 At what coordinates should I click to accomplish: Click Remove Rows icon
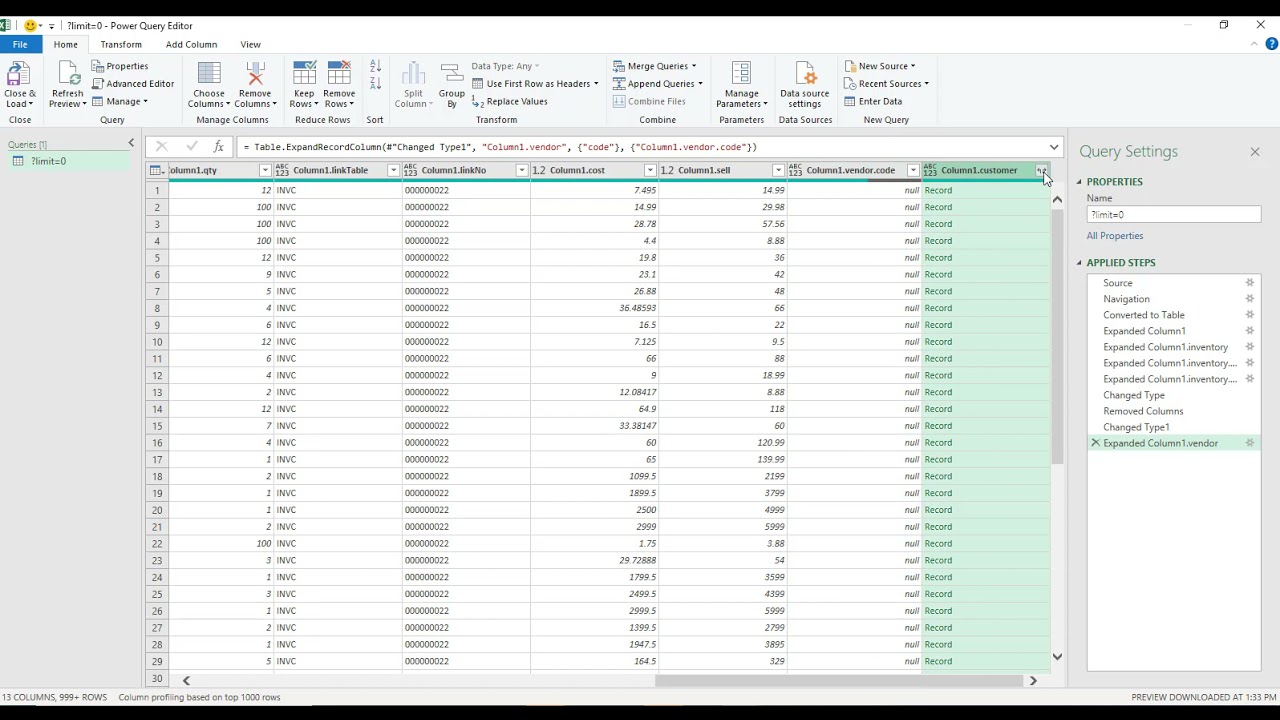coord(339,74)
